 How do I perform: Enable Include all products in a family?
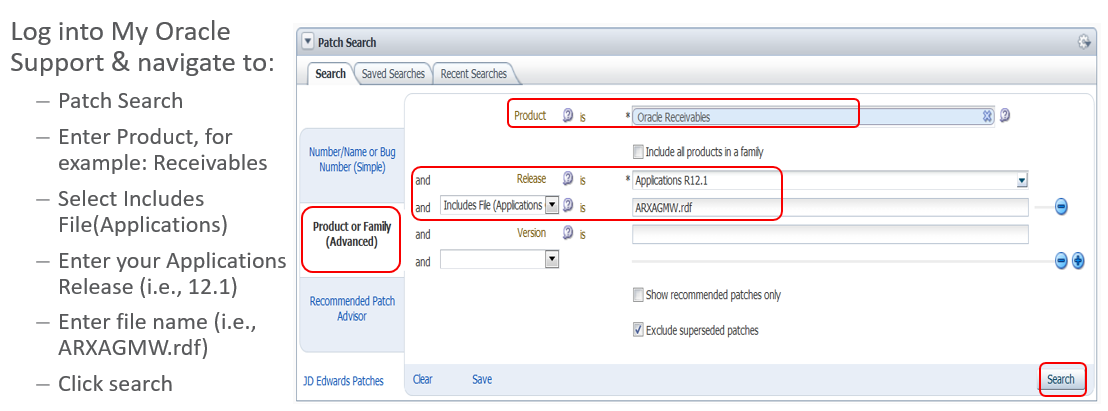click(638, 152)
